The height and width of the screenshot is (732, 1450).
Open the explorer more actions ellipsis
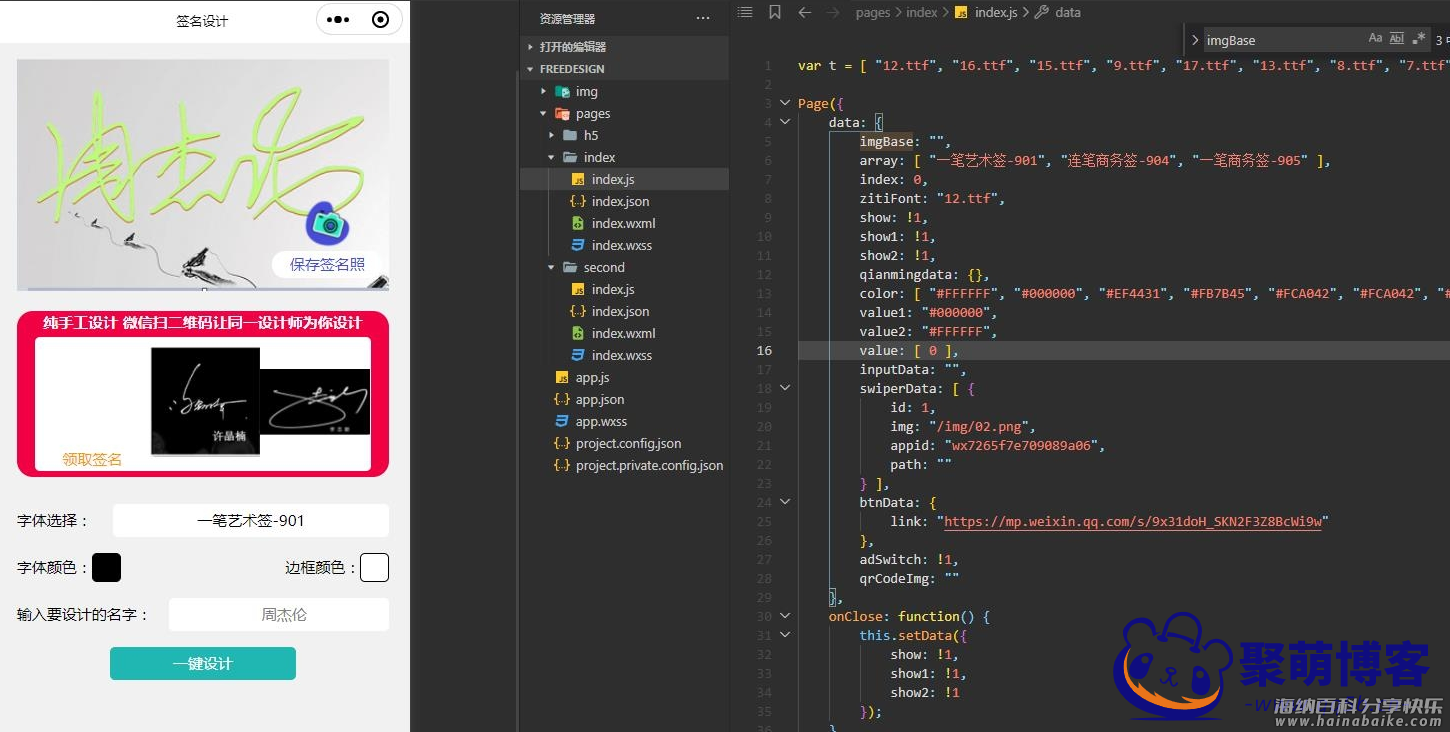[702, 18]
